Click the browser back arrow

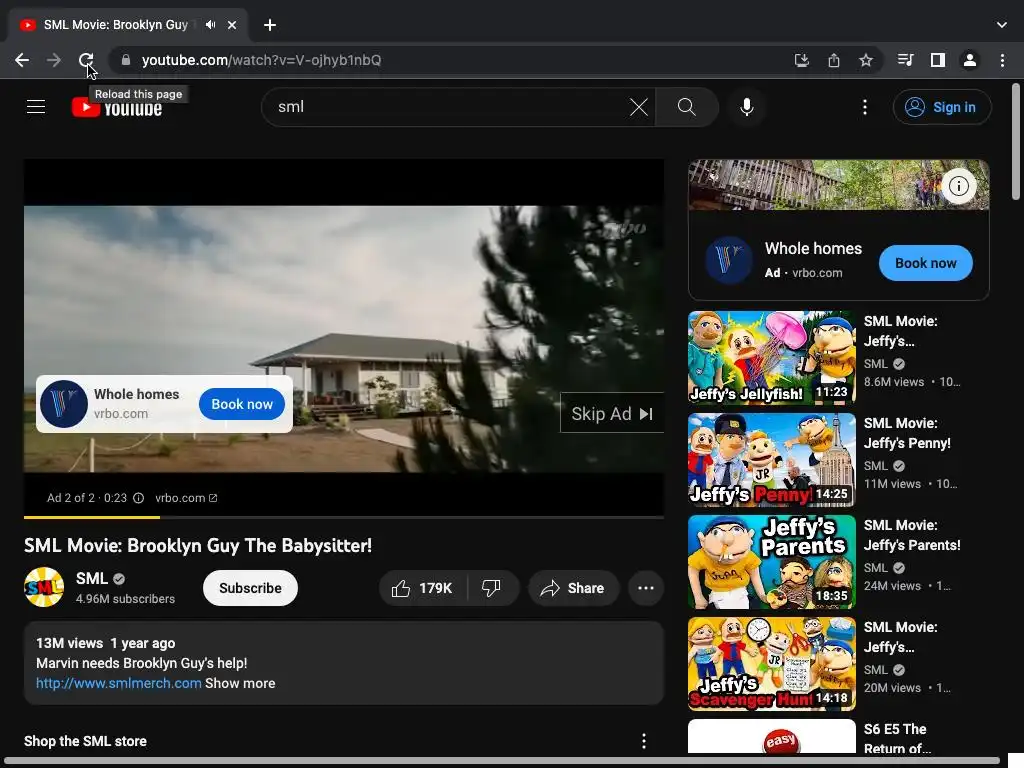[22, 60]
